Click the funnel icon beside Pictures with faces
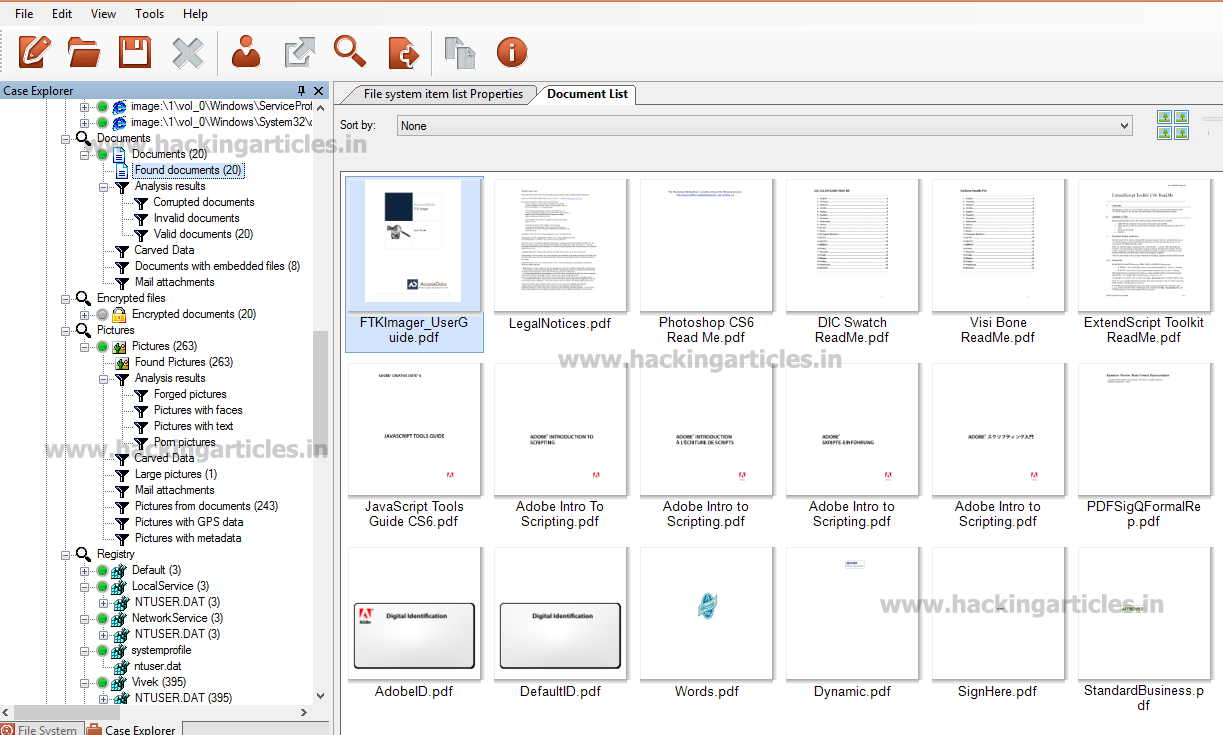The image size is (1223, 735). tap(142, 410)
